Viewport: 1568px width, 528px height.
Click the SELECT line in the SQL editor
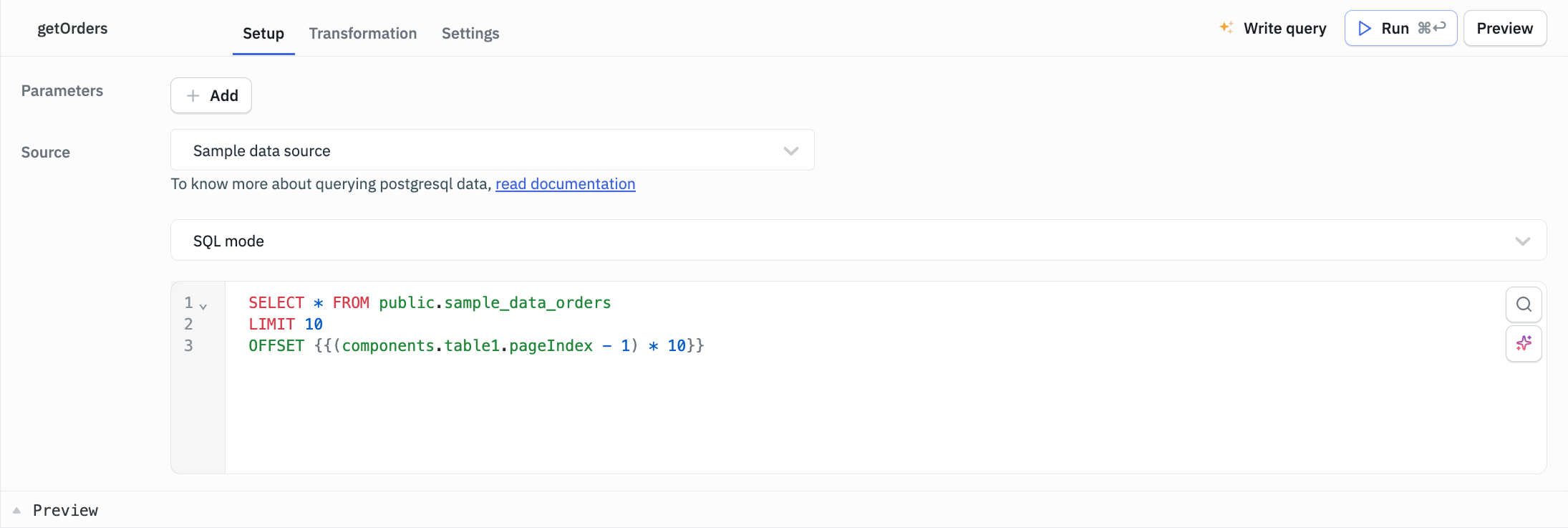click(x=430, y=303)
